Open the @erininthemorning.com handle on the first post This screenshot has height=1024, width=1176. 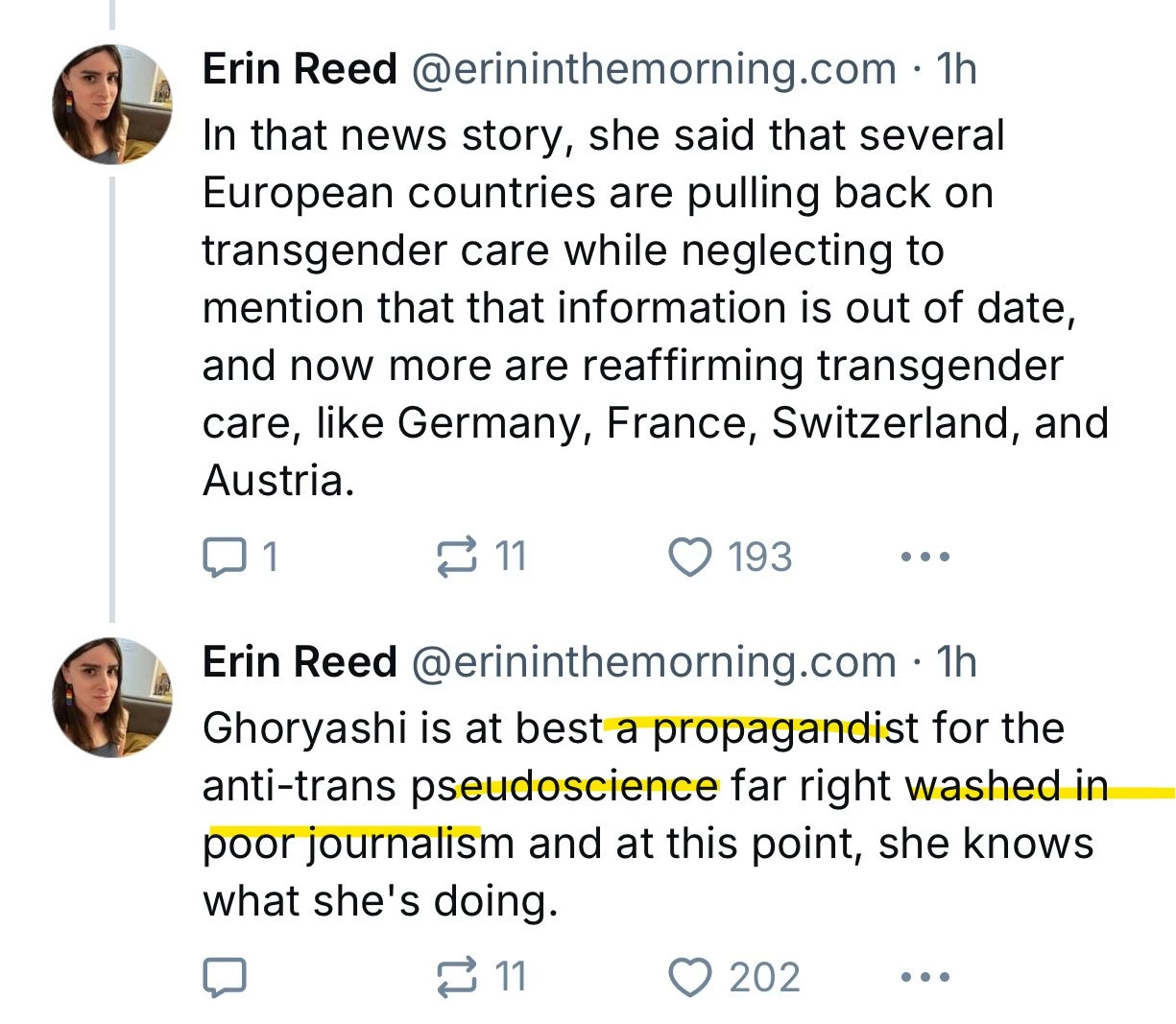tap(653, 69)
